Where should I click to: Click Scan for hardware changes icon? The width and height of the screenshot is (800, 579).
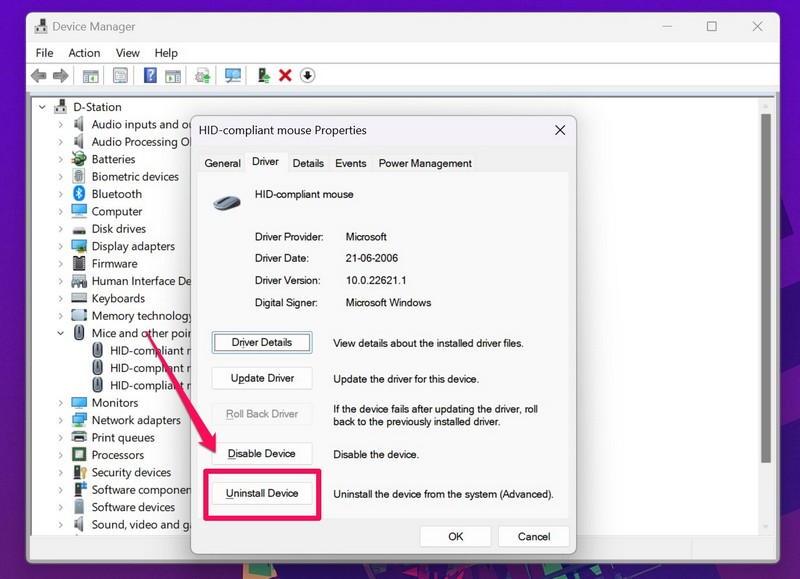pyautogui.click(x=233, y=76)
